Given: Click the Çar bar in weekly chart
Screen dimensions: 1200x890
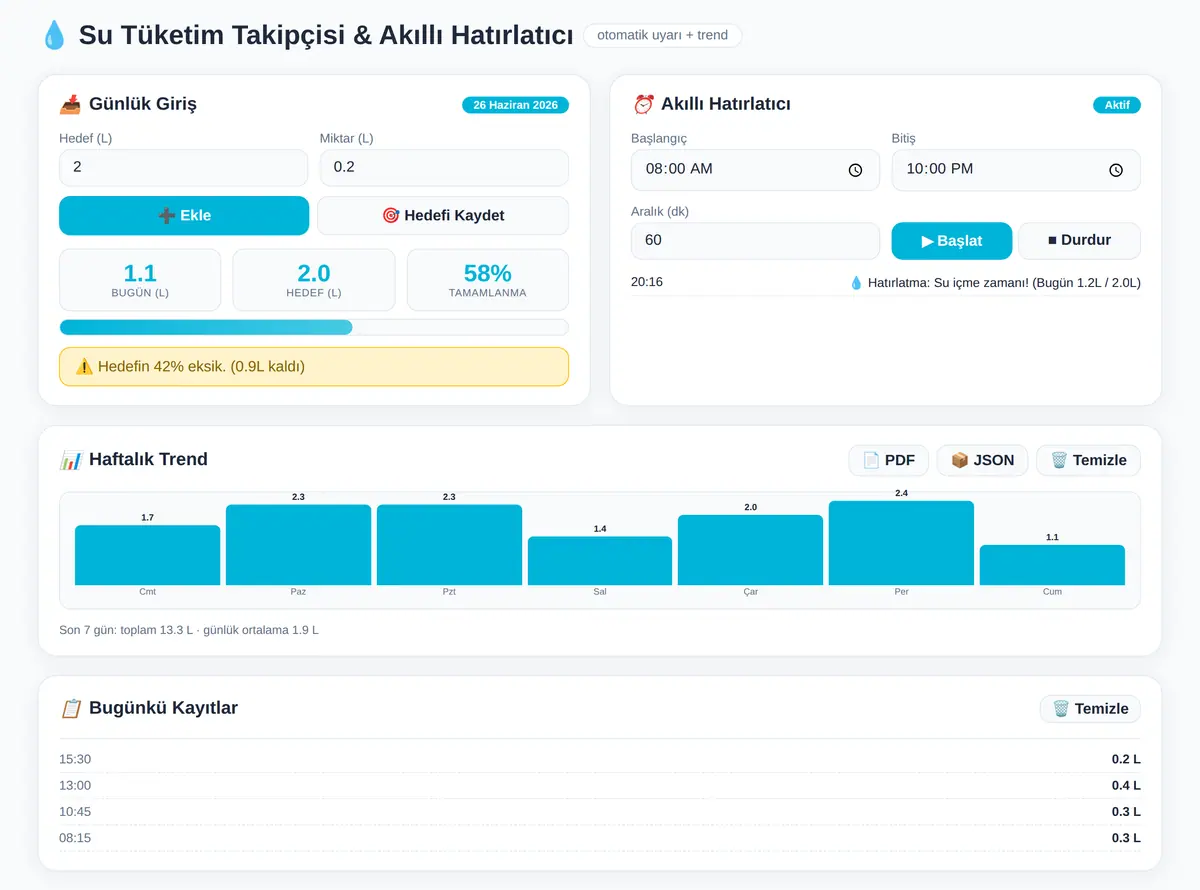Looking at the screenshot, I should pyautogui.click(x=750, y=550).
